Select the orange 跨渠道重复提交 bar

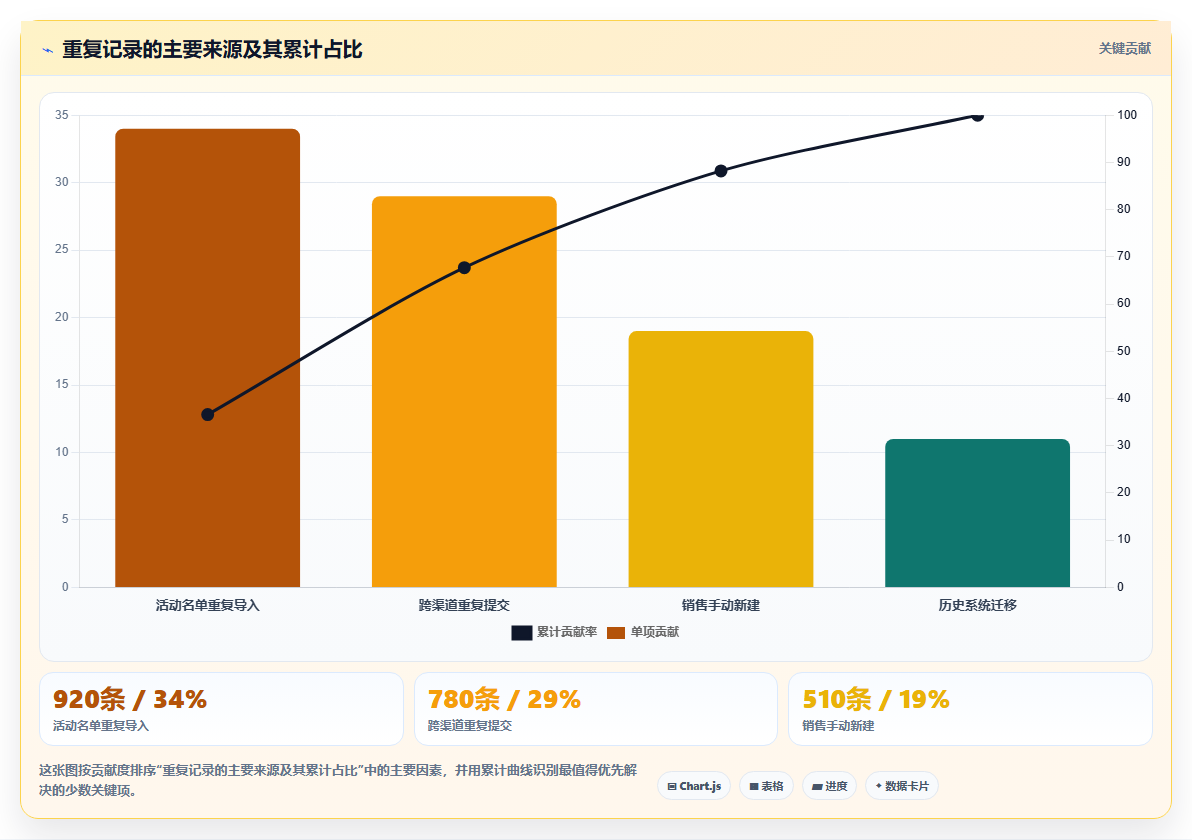464,391
